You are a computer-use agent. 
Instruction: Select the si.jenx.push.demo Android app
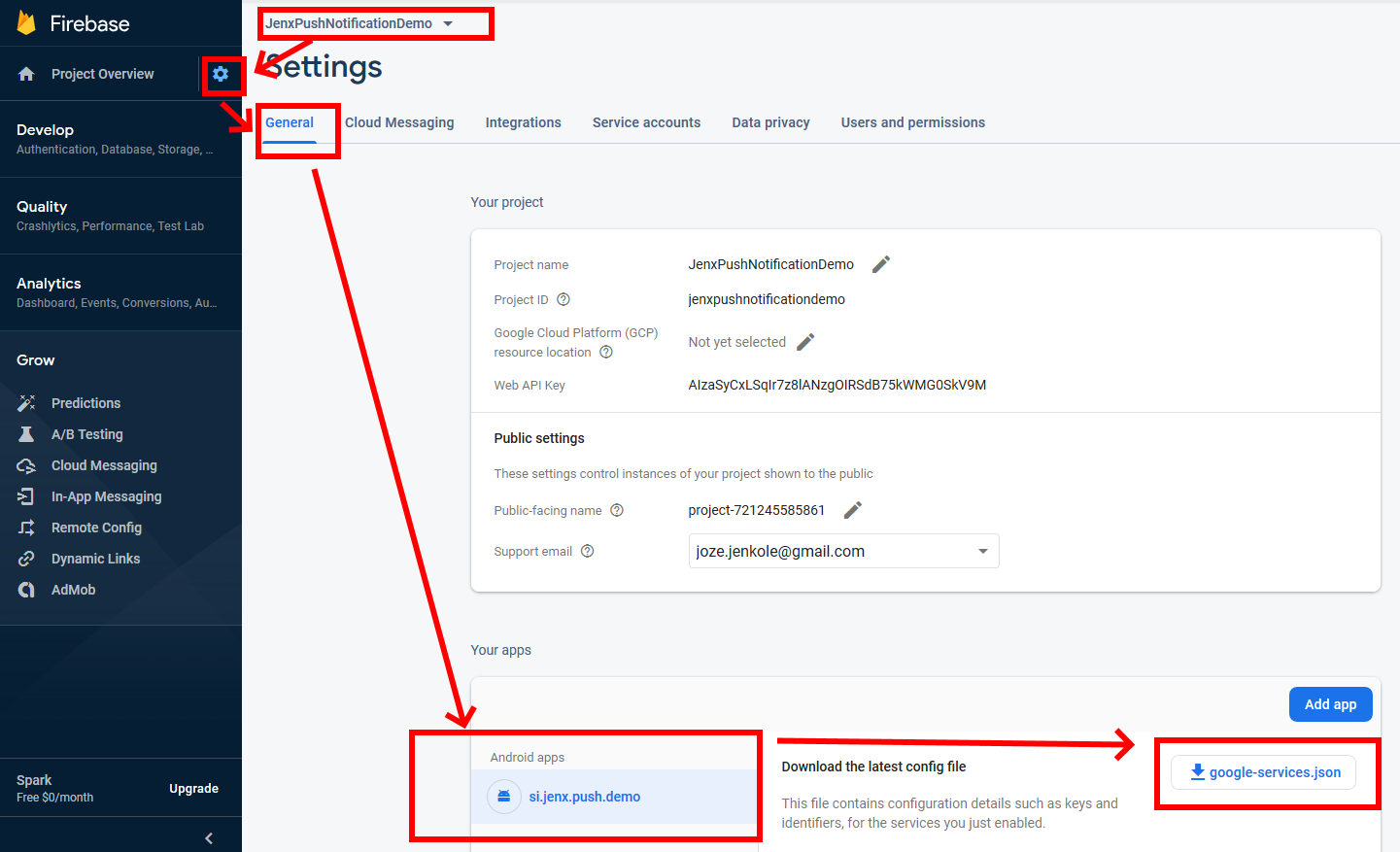coord(584,796)
